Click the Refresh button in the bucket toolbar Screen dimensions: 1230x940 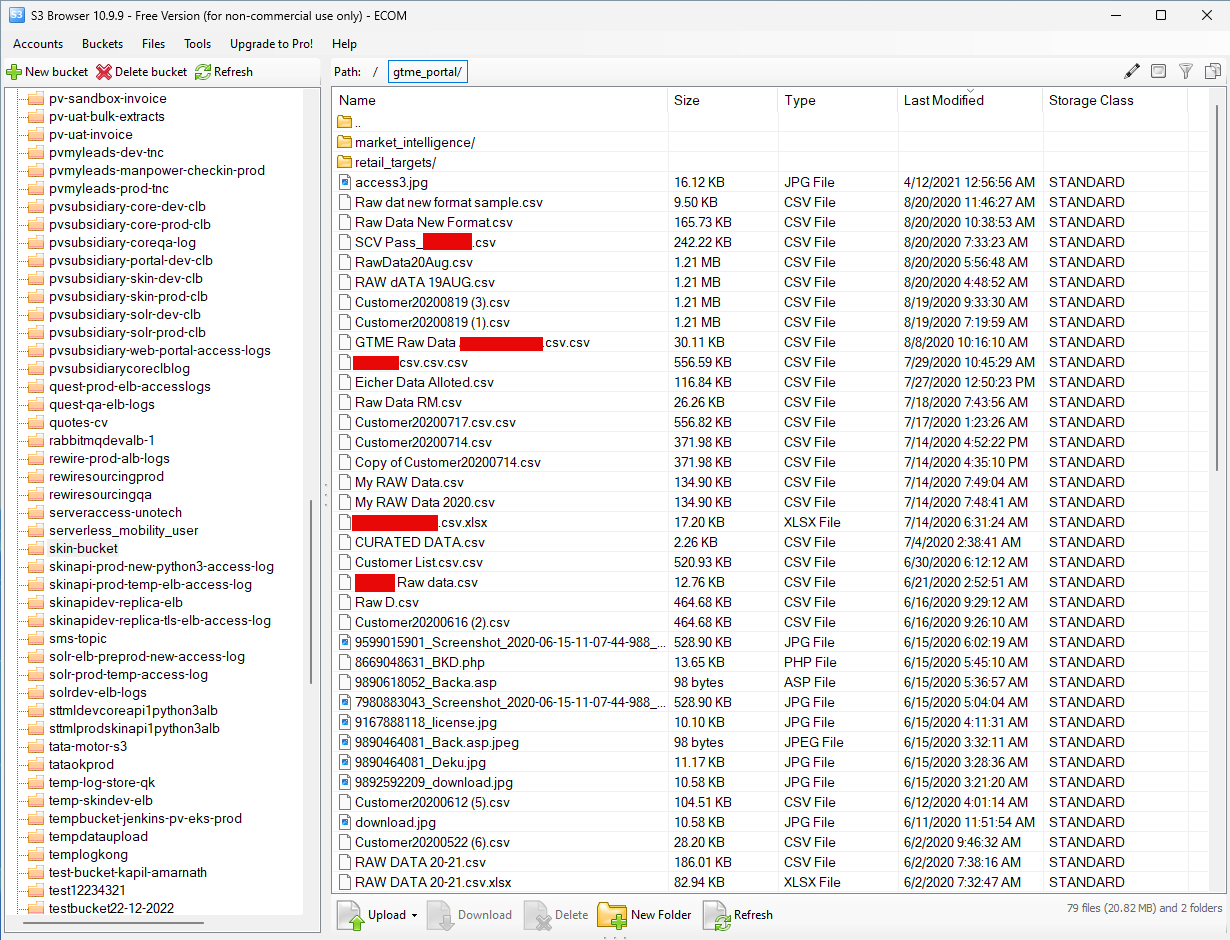click(x=224, y=72)
